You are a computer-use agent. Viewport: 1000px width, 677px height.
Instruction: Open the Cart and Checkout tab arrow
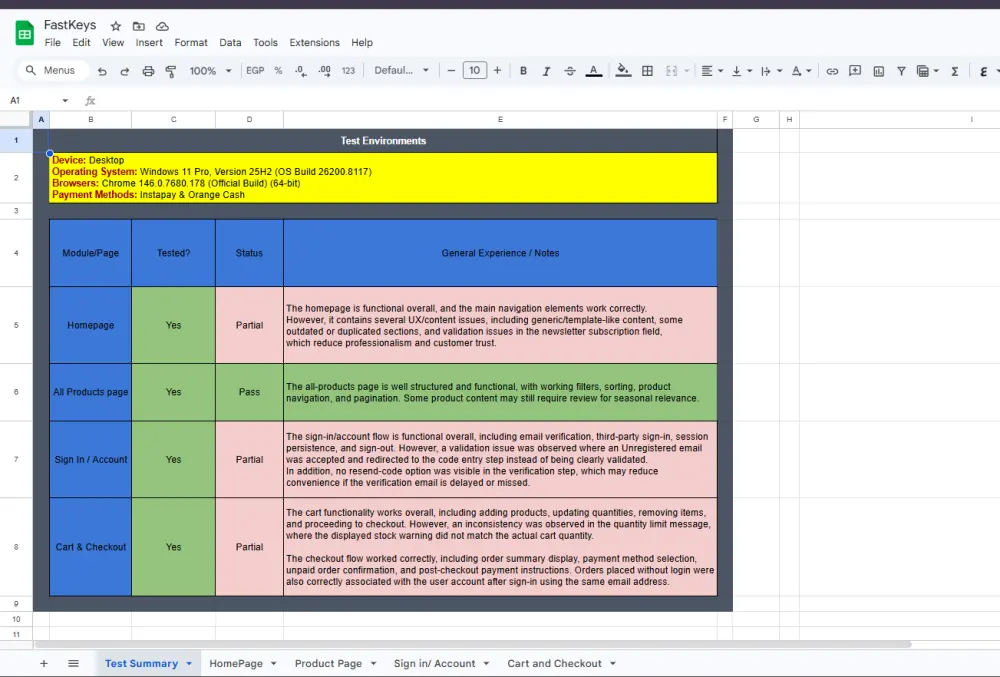tap(613, 664)
